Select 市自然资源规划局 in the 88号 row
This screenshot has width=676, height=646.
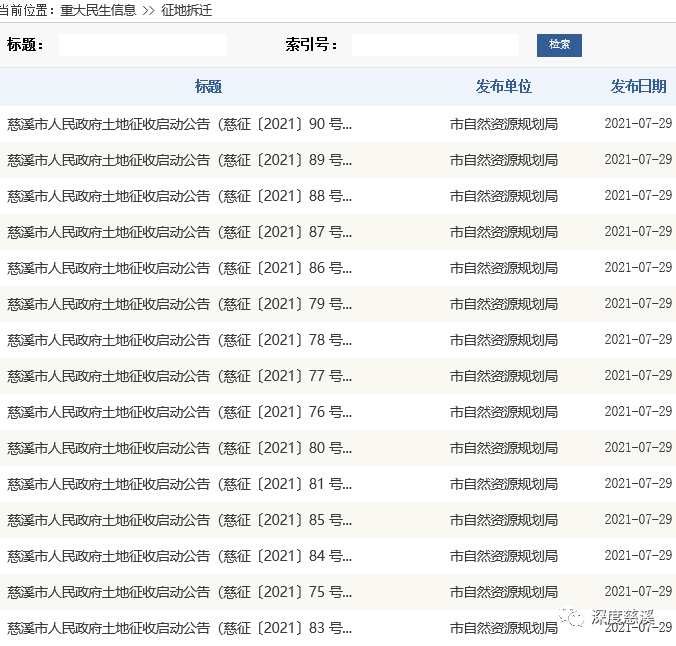click(504, 196)
